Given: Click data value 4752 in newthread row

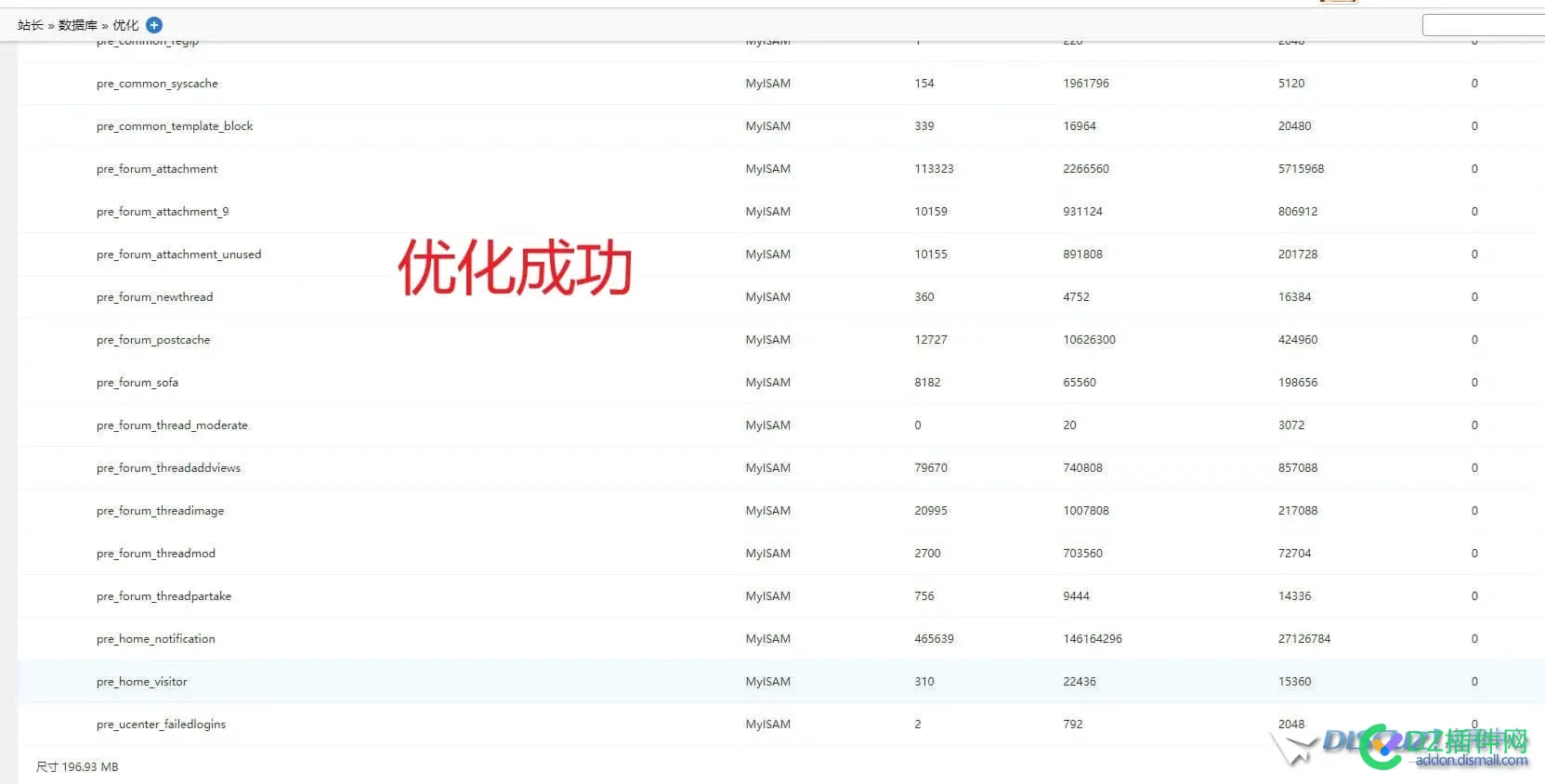Looking at the screenshot, I should (x=1076, y=297).
